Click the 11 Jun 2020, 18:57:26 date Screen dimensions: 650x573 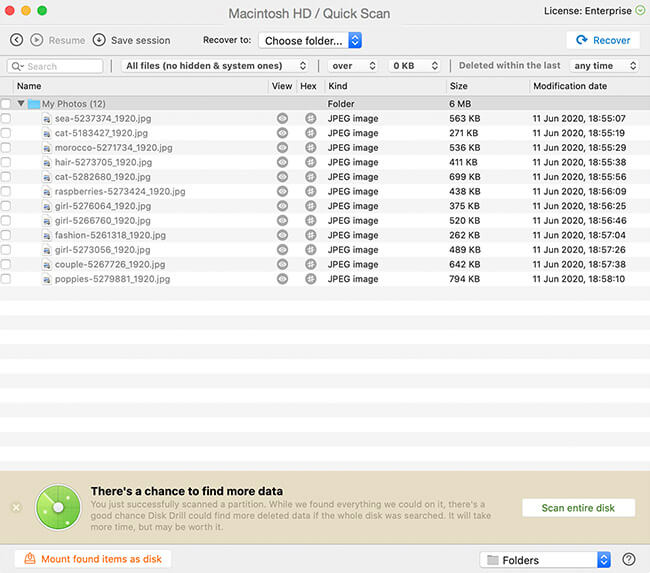coord(579,250)
